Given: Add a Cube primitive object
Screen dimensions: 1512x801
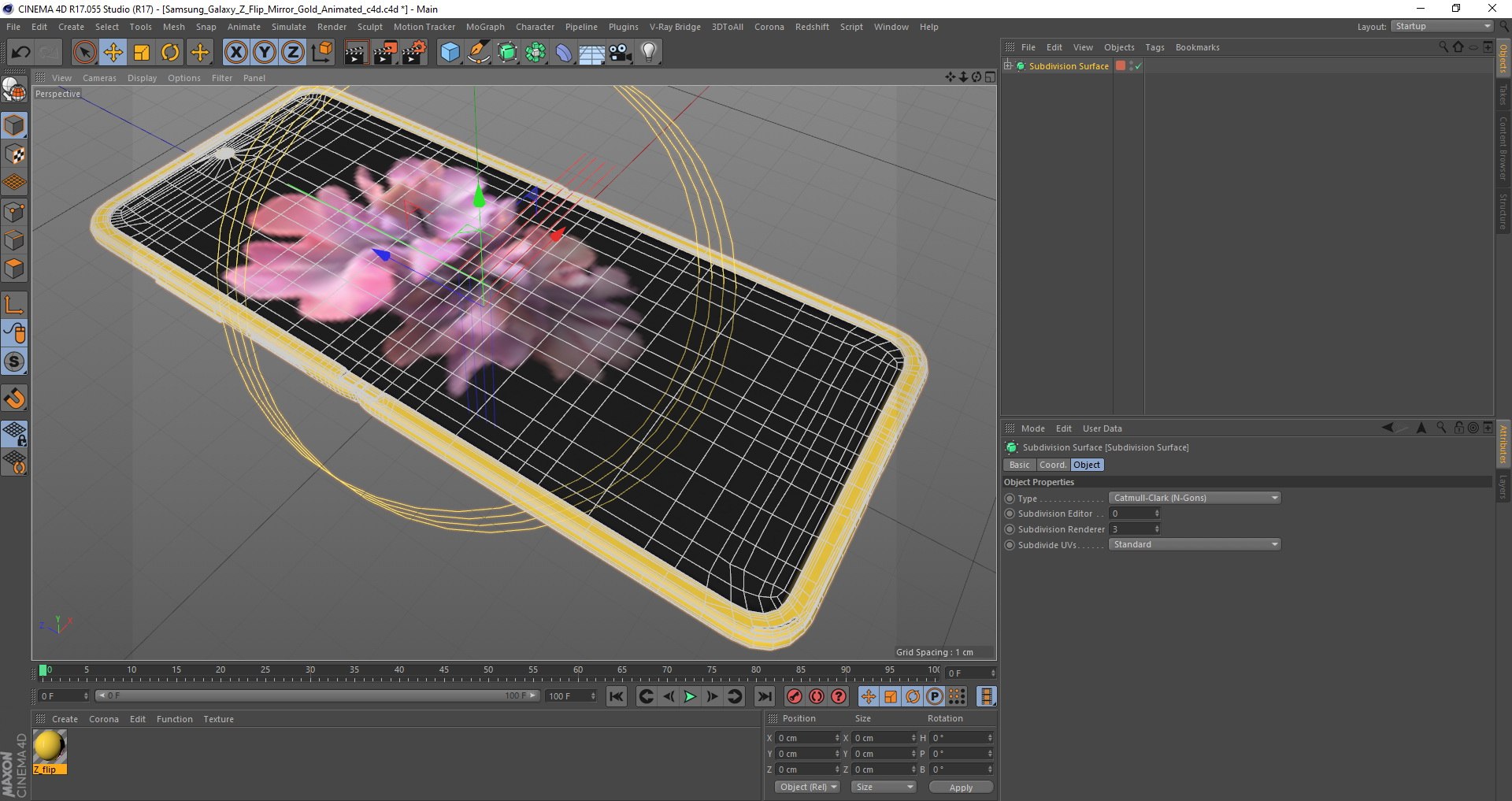Looking at the screenshot, I should coord(450,53).
